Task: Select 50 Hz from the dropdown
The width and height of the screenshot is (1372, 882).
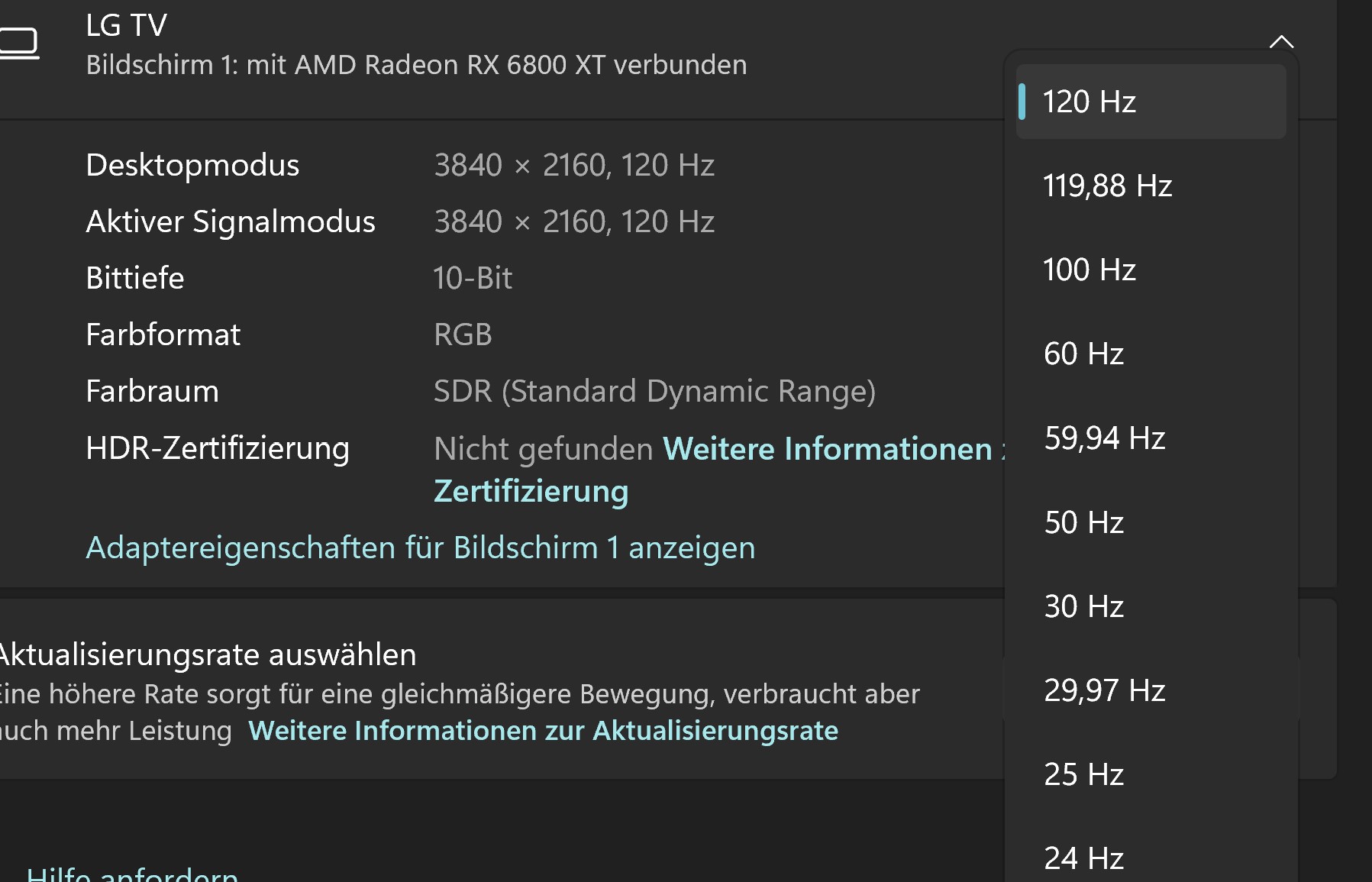Action: 1083,522
